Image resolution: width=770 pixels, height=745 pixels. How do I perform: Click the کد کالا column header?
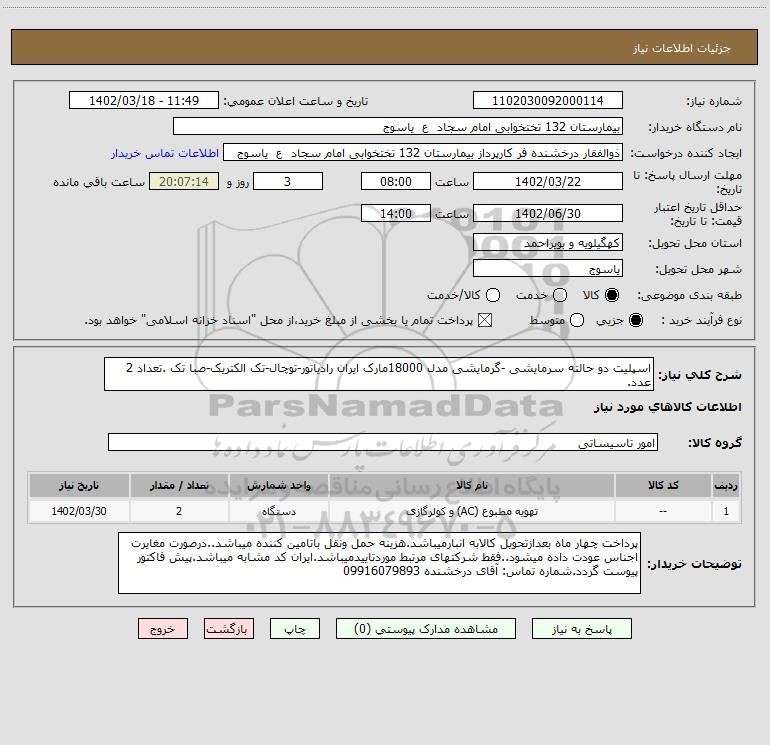(x=663, y=485)
